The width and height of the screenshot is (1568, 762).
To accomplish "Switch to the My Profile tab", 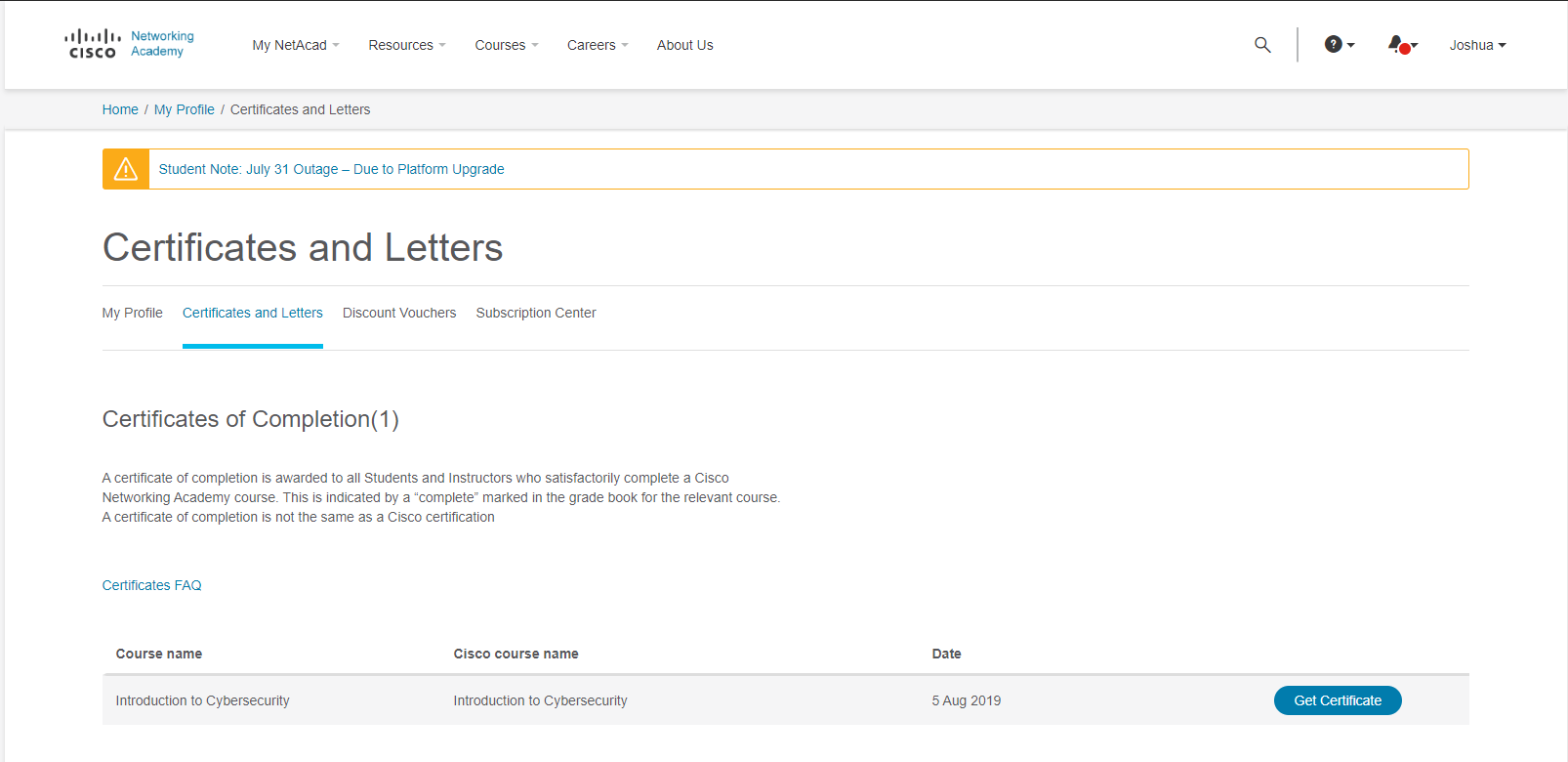I will (133, 313).
